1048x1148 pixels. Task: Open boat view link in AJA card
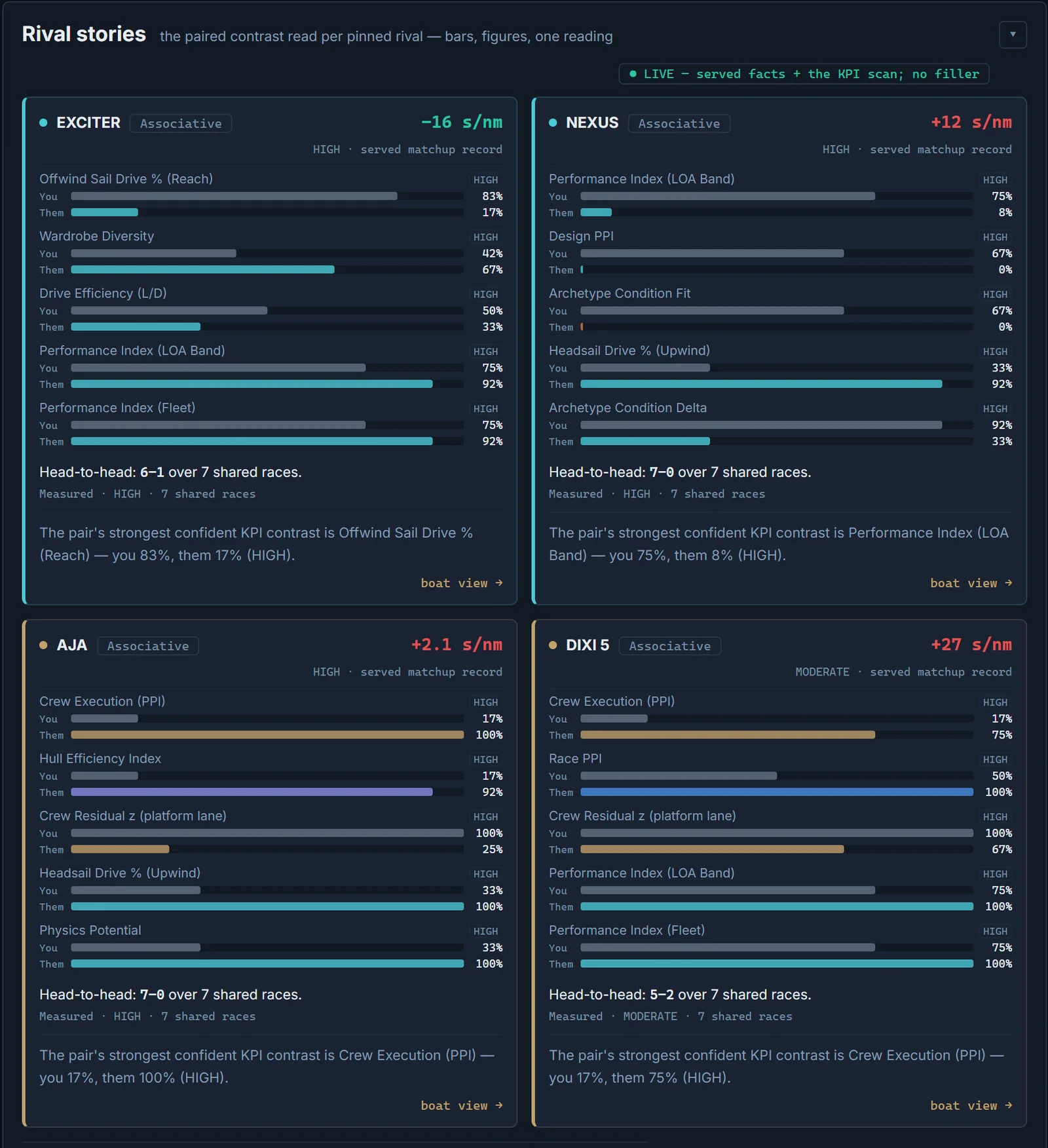click(x=461, y=1105)
